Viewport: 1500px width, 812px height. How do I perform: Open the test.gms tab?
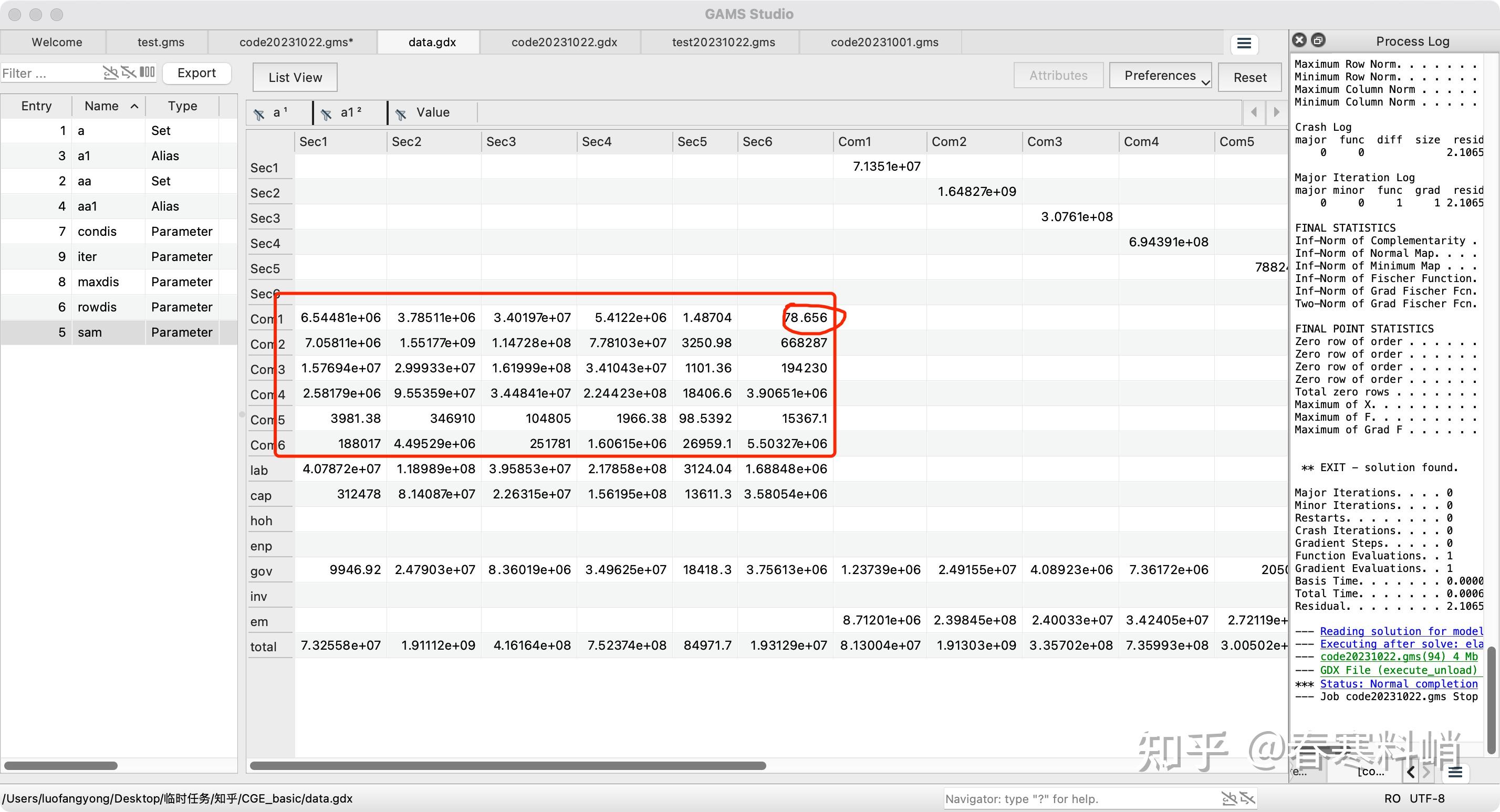pos(161,43)
